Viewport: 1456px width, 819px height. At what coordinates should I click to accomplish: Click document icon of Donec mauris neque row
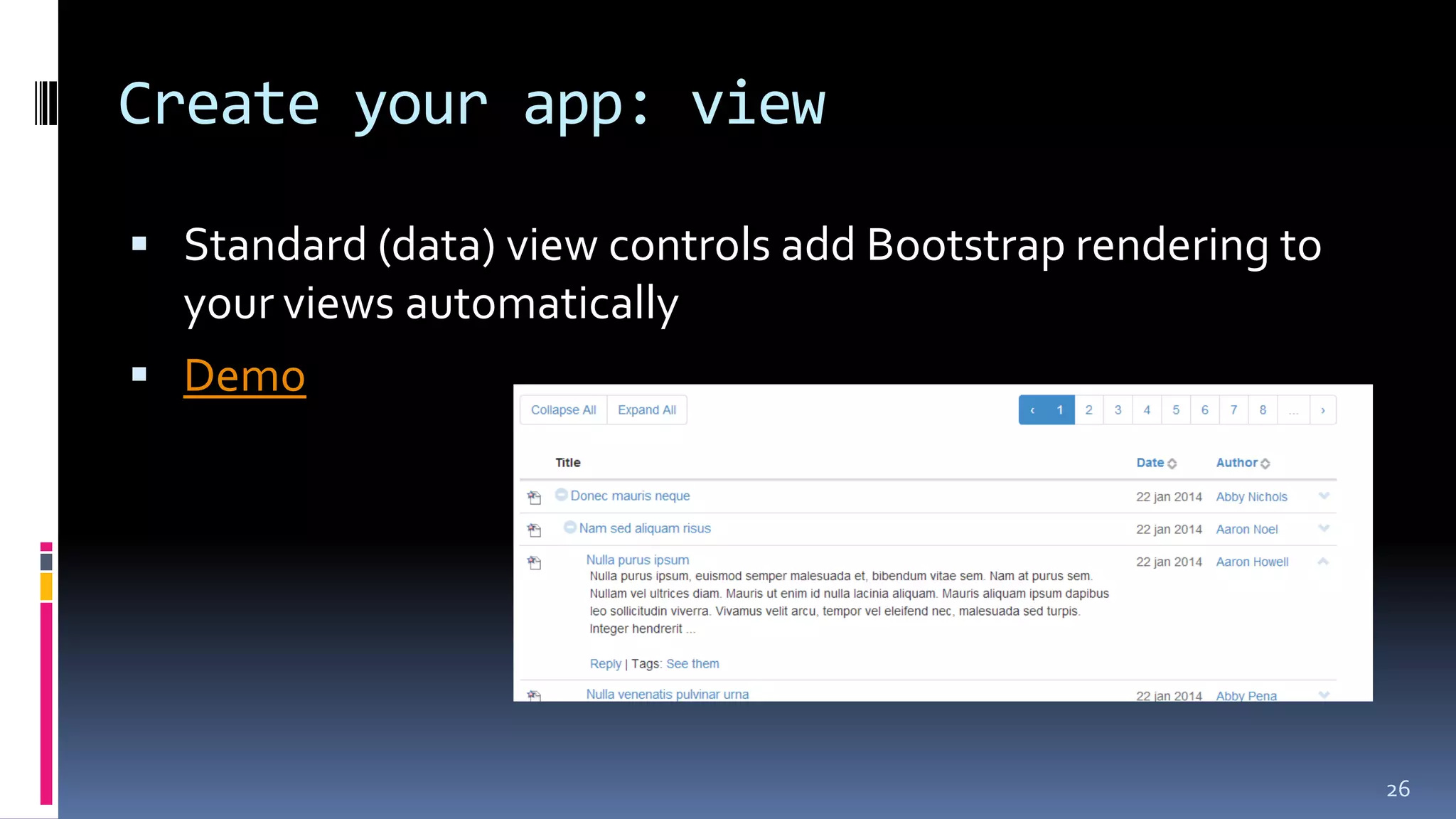535,497
